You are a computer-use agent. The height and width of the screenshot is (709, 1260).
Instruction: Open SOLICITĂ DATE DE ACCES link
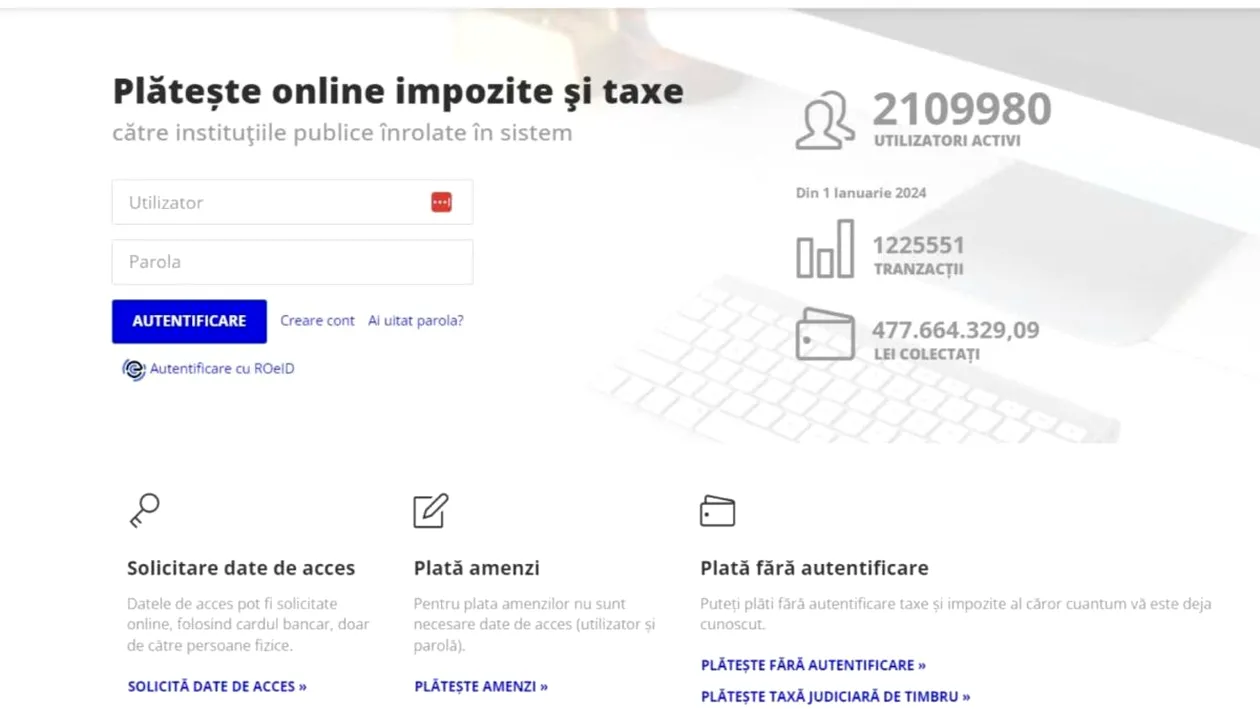(x=217, y=686)
